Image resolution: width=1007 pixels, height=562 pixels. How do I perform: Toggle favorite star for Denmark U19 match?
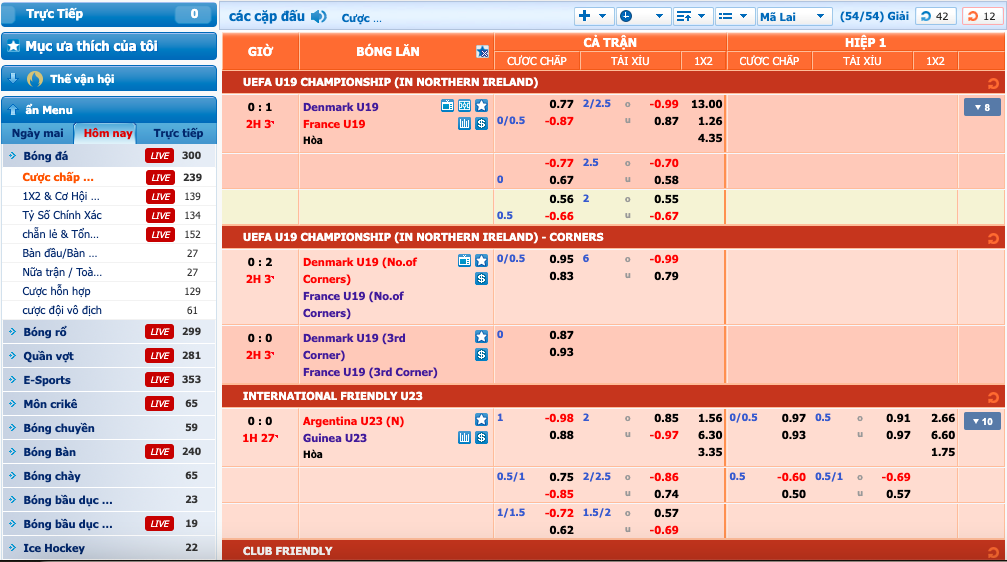[481, 106]
